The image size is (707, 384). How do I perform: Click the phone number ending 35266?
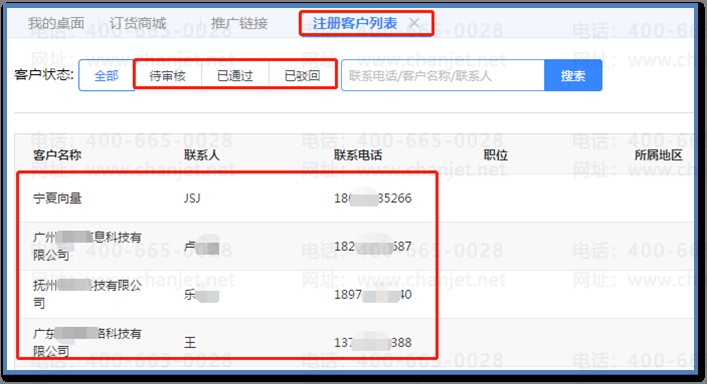pyautogui.click(x=373, y=198)
